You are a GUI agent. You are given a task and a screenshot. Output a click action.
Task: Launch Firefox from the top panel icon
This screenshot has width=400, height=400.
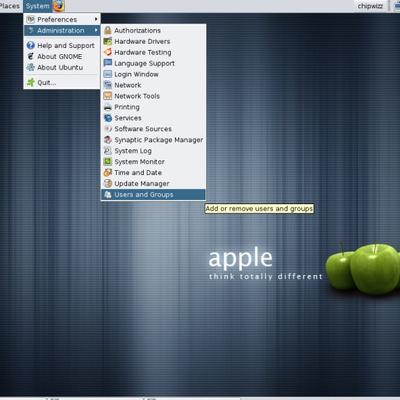(59, 6)
